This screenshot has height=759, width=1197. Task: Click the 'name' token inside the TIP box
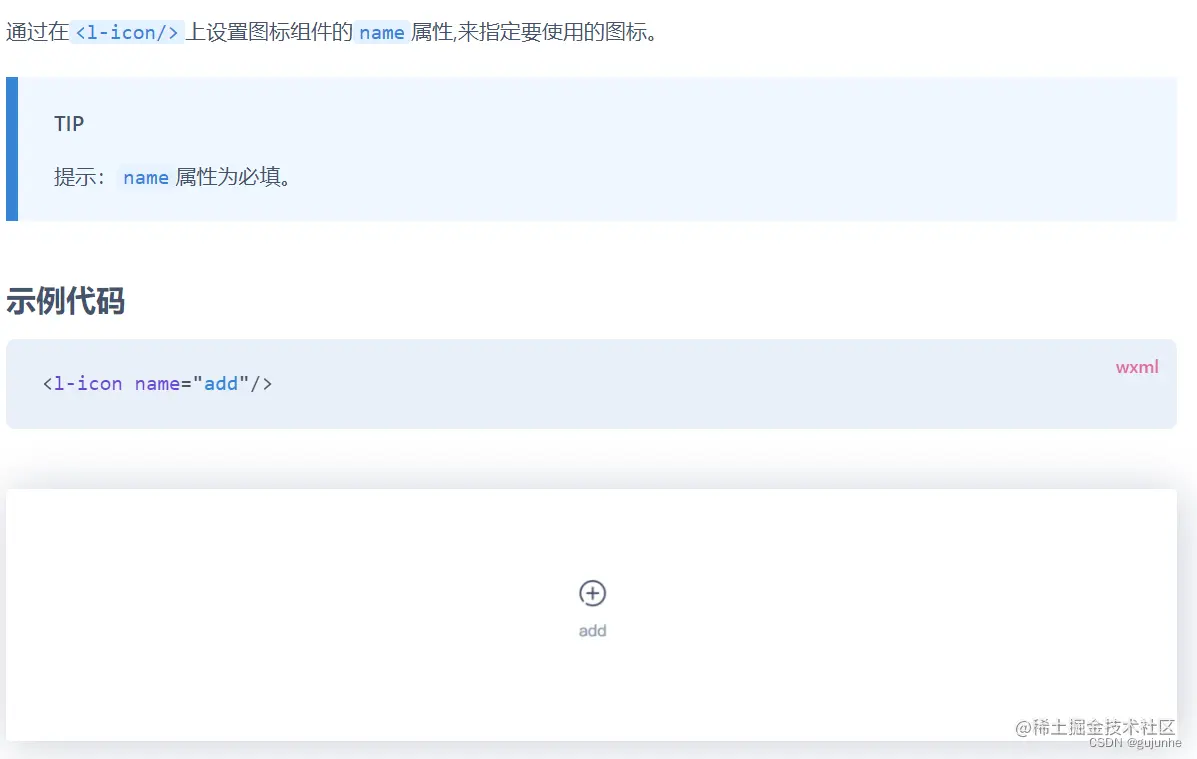tap(146, 177)
